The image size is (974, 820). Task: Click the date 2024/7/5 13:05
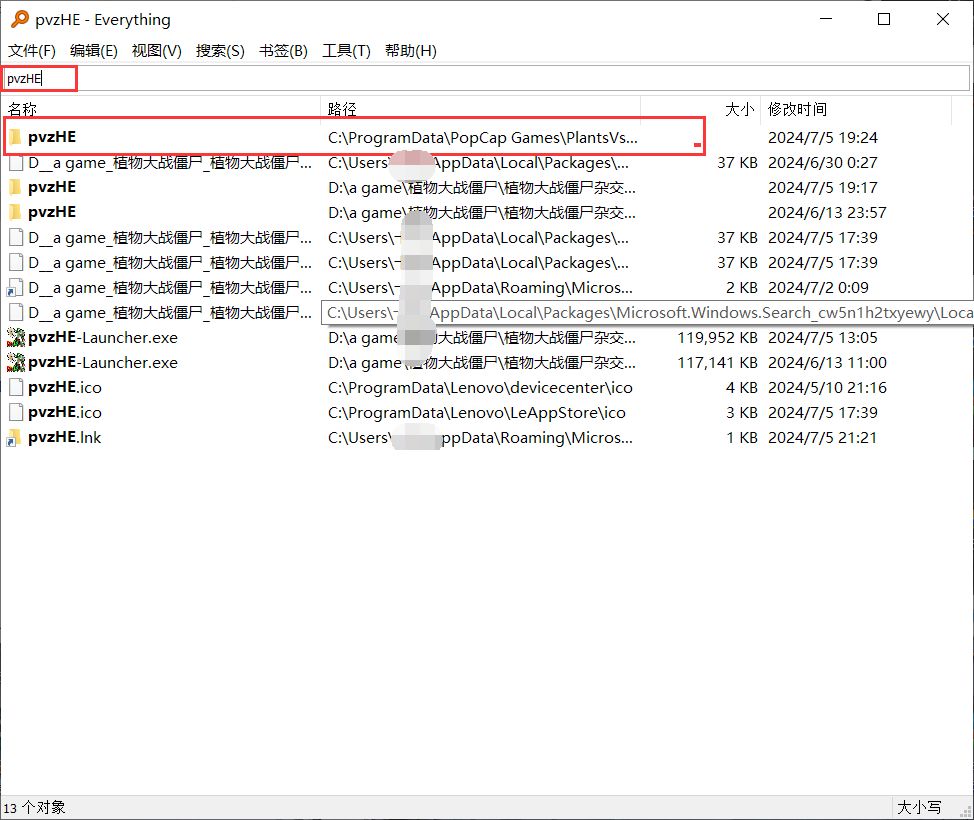pos(823,337)
